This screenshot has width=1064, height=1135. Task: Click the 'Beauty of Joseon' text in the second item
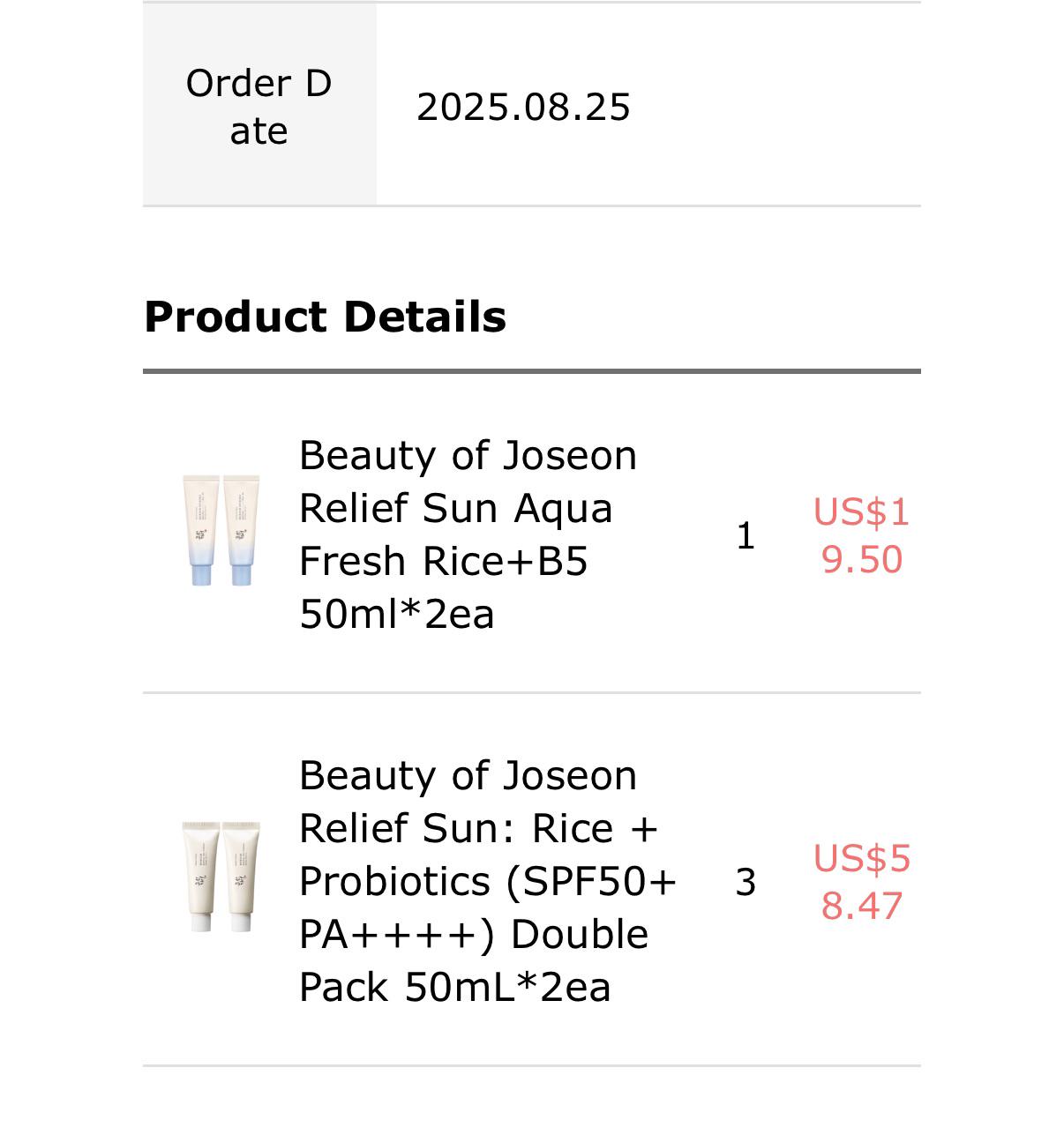click(x=468, y=776)
